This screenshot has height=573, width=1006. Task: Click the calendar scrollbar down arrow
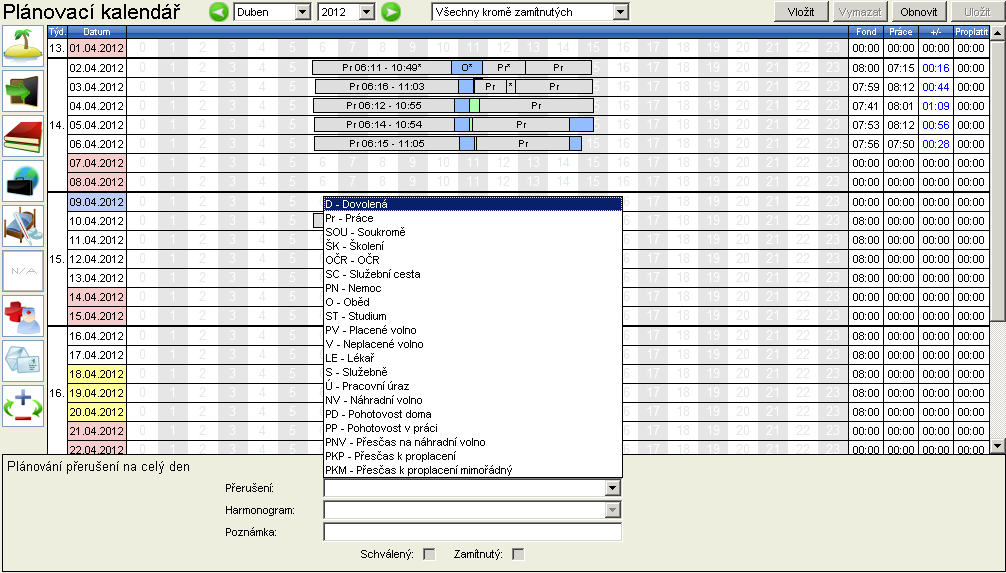point(998,445)
